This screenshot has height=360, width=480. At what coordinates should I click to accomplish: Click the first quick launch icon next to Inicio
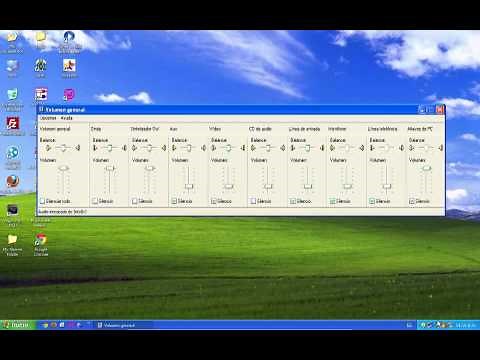pos(44,325)
